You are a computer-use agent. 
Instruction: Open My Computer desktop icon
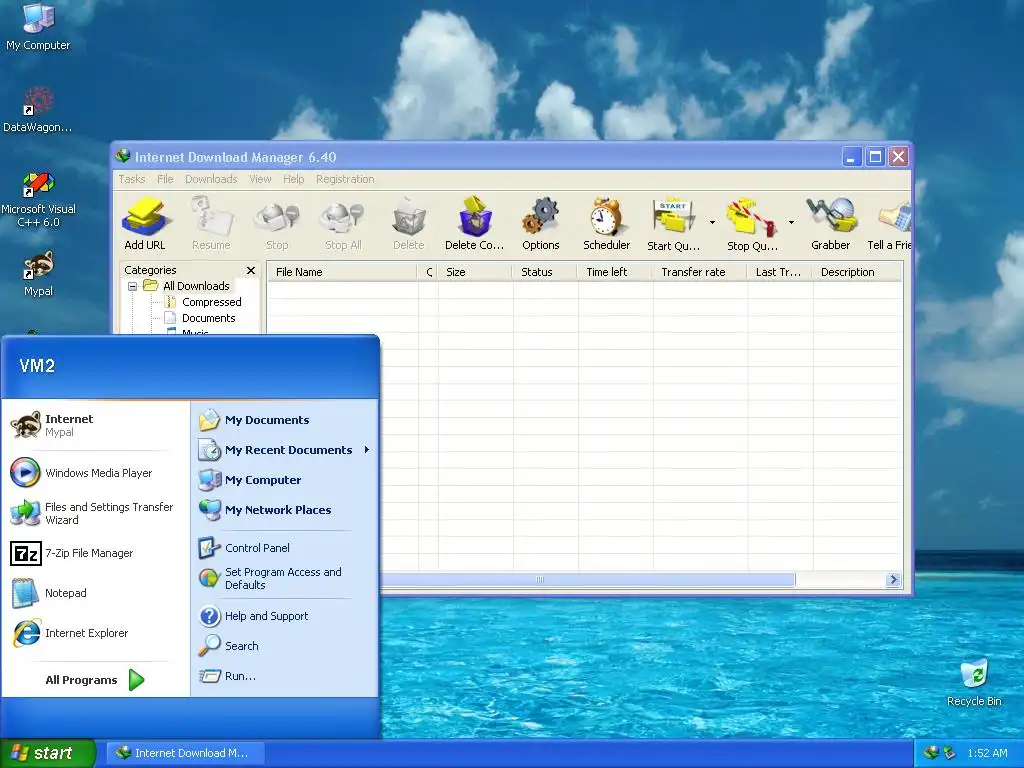(x=38, y=26)
